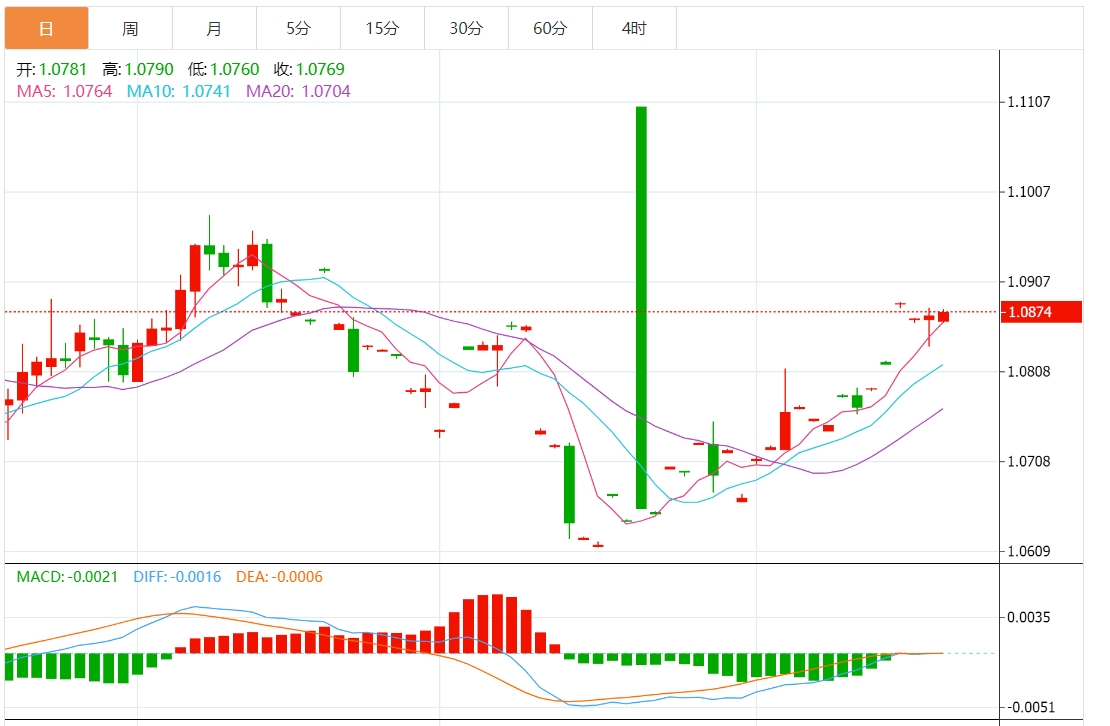The image size is (1110, 726).
Task: Click the tall green candlestick spike
Action: point(641,307)
